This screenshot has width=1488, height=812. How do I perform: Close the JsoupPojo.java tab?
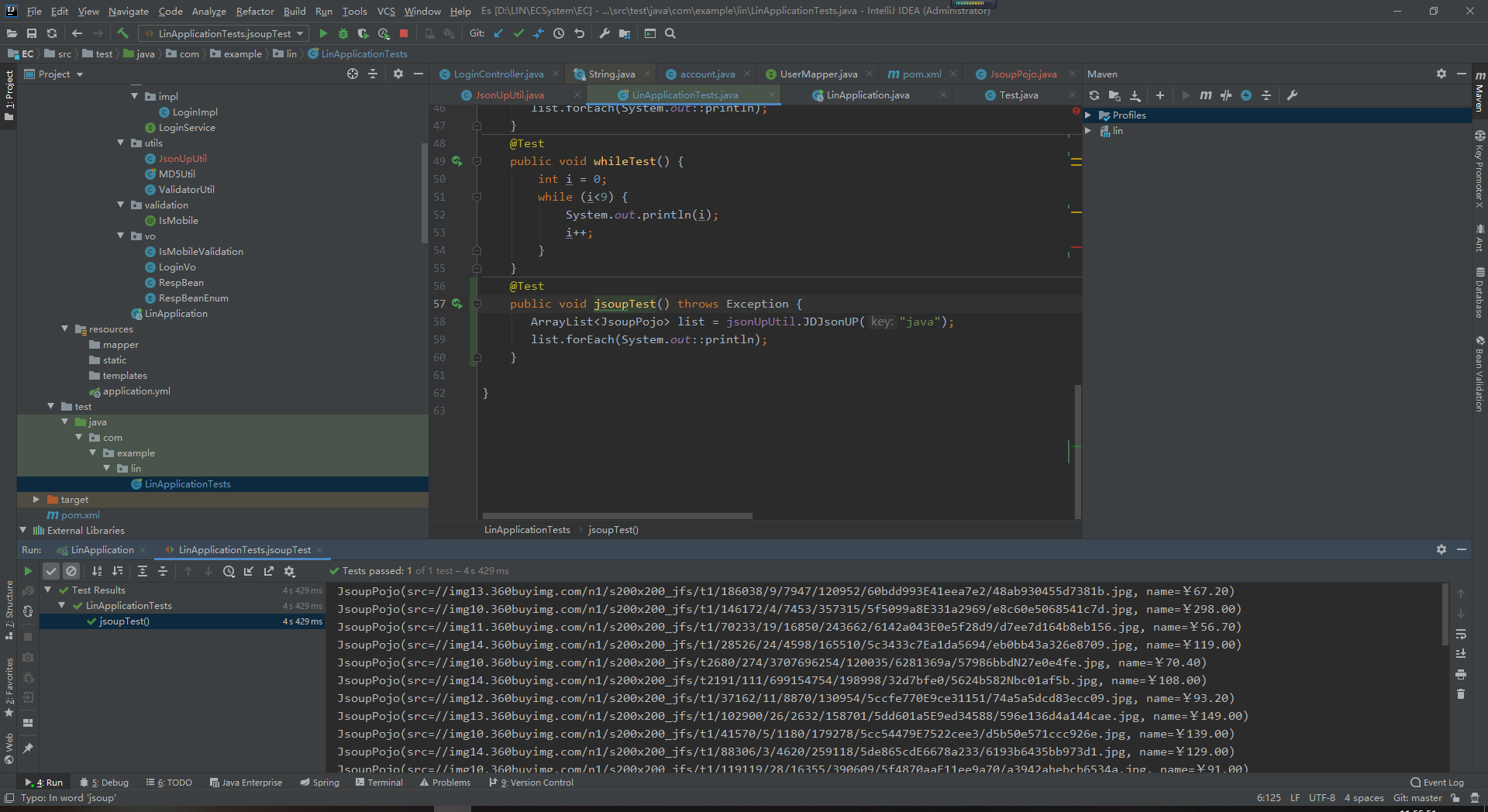[x=1072, y=74]
